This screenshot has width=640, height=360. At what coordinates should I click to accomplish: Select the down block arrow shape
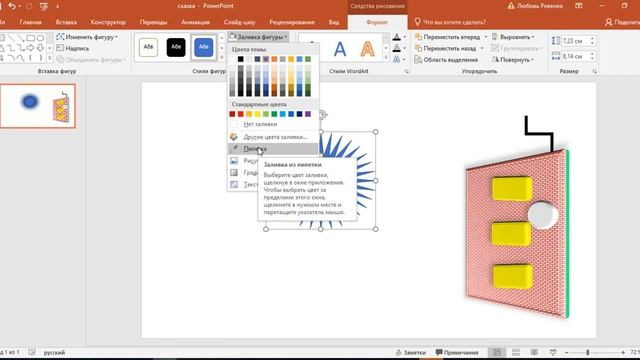pyautogui.click(x=40, y=48)
